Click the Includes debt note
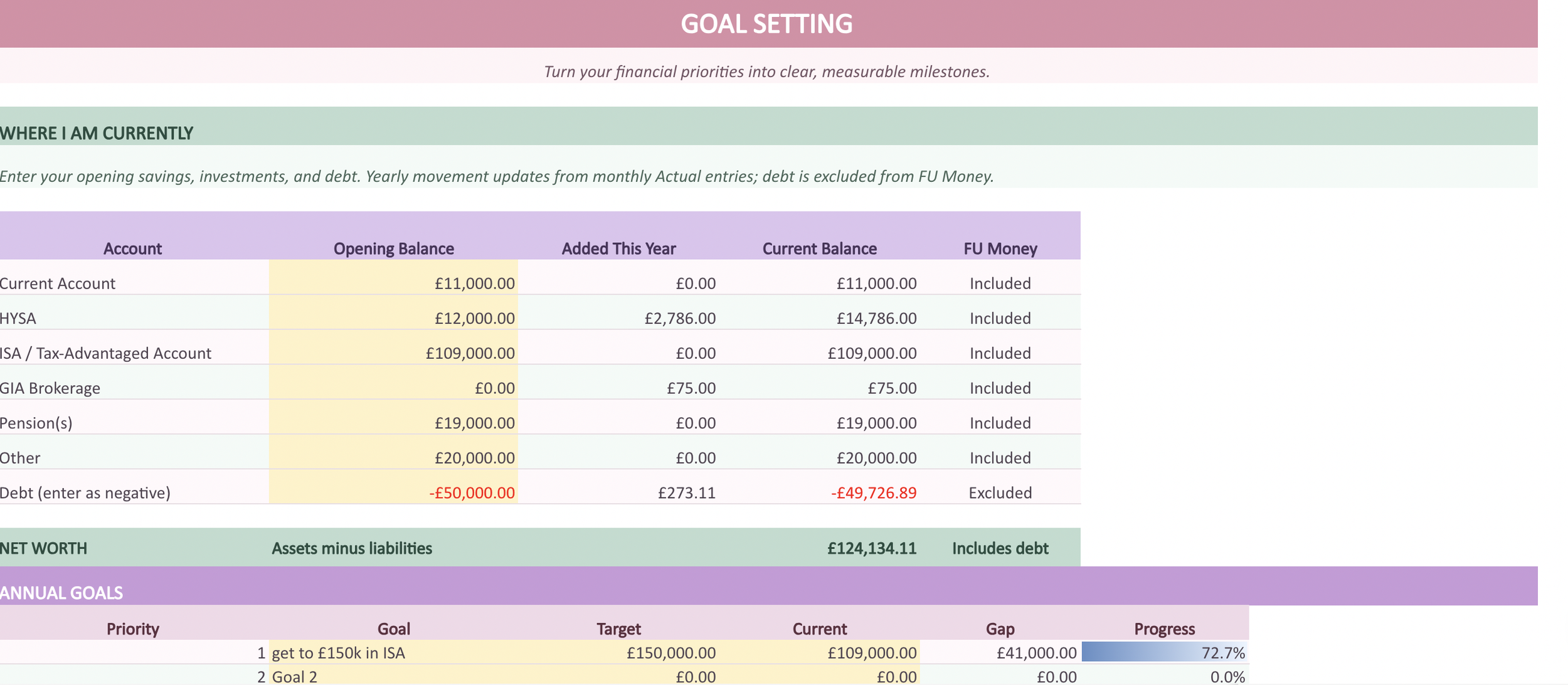 1000,548
